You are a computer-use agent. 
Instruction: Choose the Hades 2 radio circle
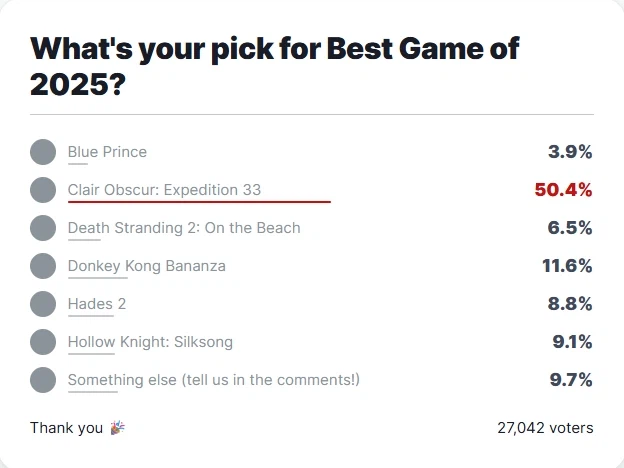coord(43,304)
